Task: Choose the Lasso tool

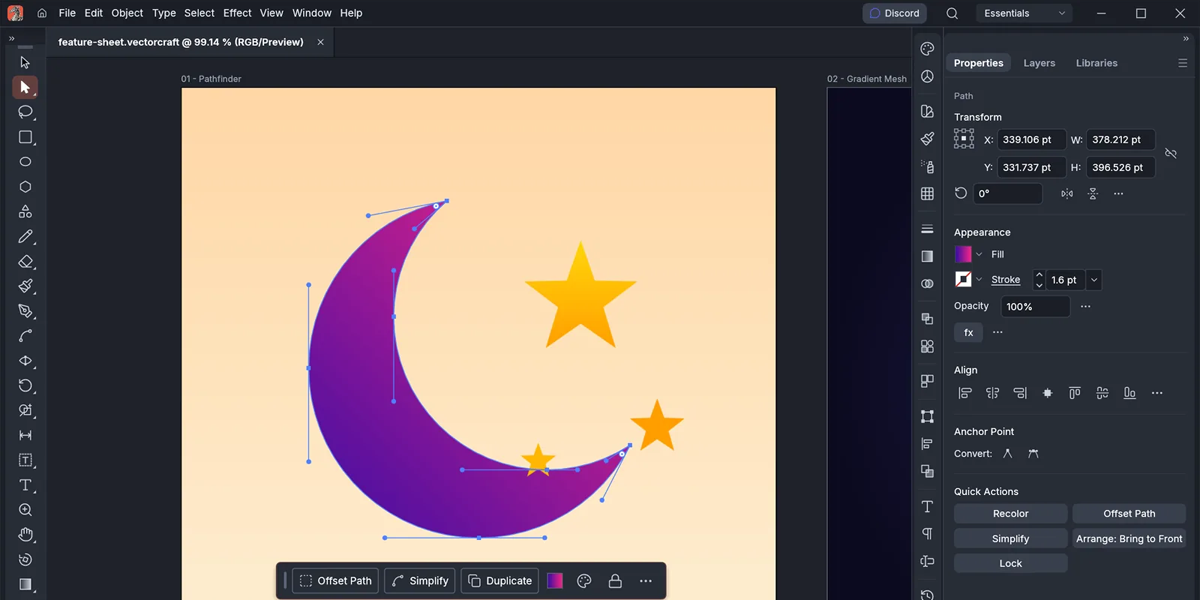Action: (x=25, y=112)
